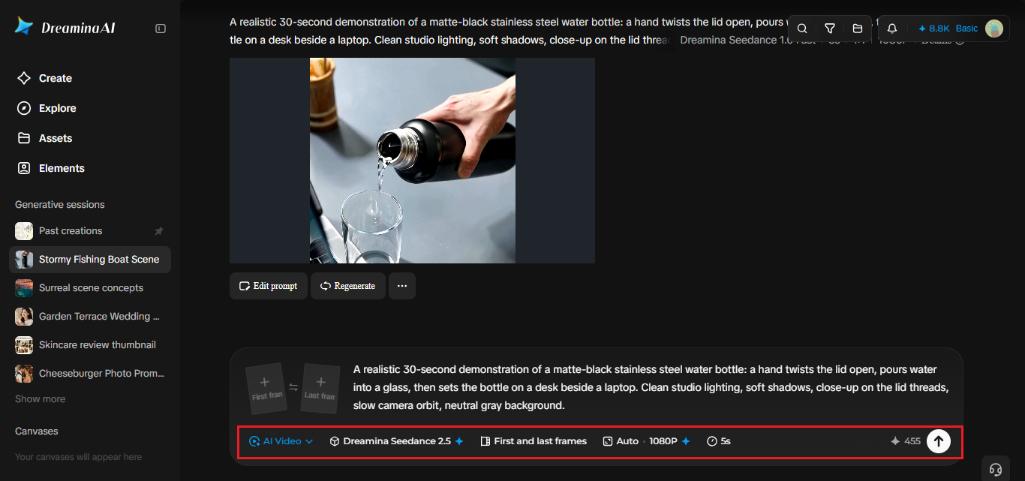Image resolution: width=1025 pixels, height=481 pixels.
Task: Go to the Explore section
Action: [46, 108]
